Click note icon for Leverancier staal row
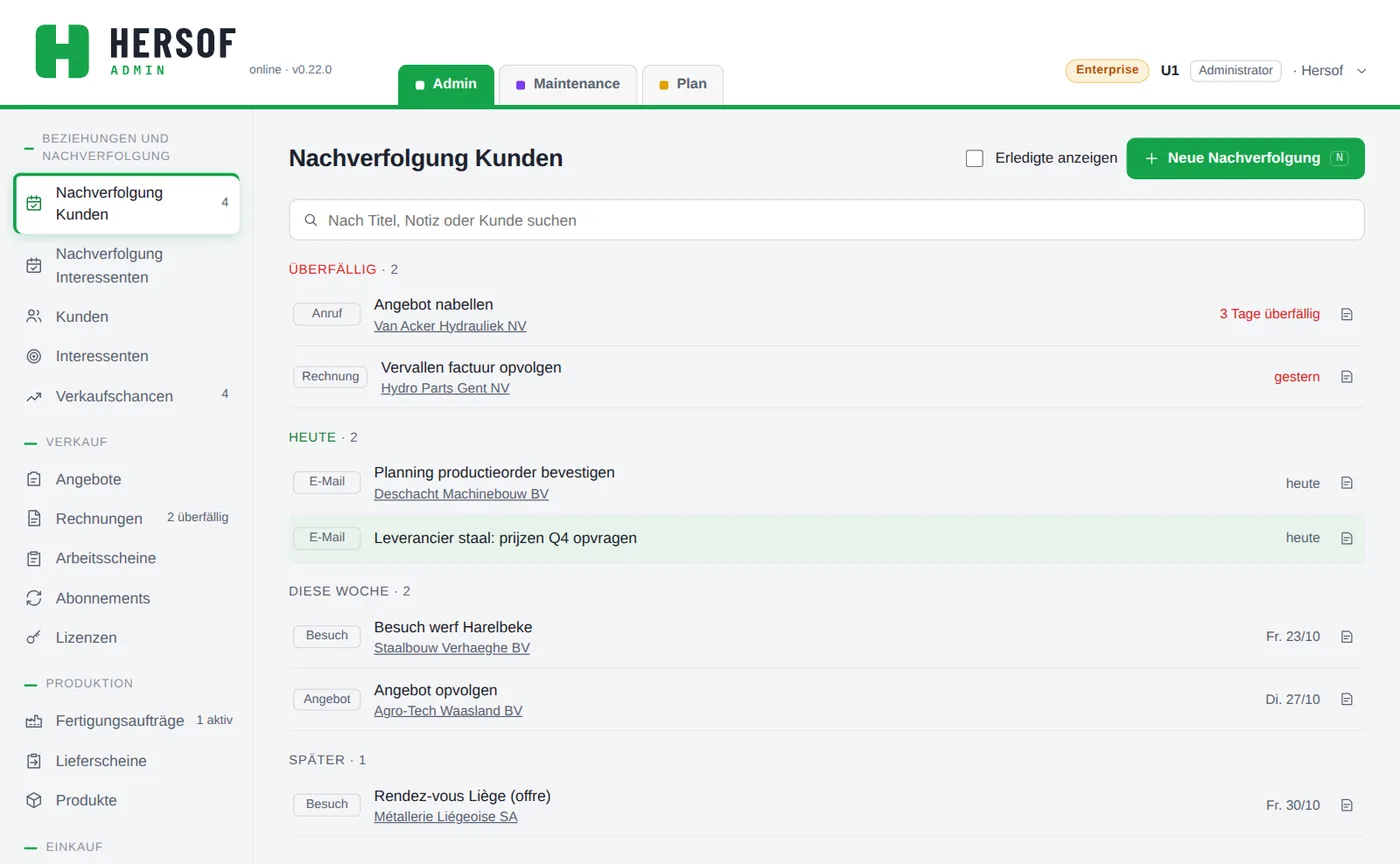Viewport: 1400px width, 864px height. 1347,538
